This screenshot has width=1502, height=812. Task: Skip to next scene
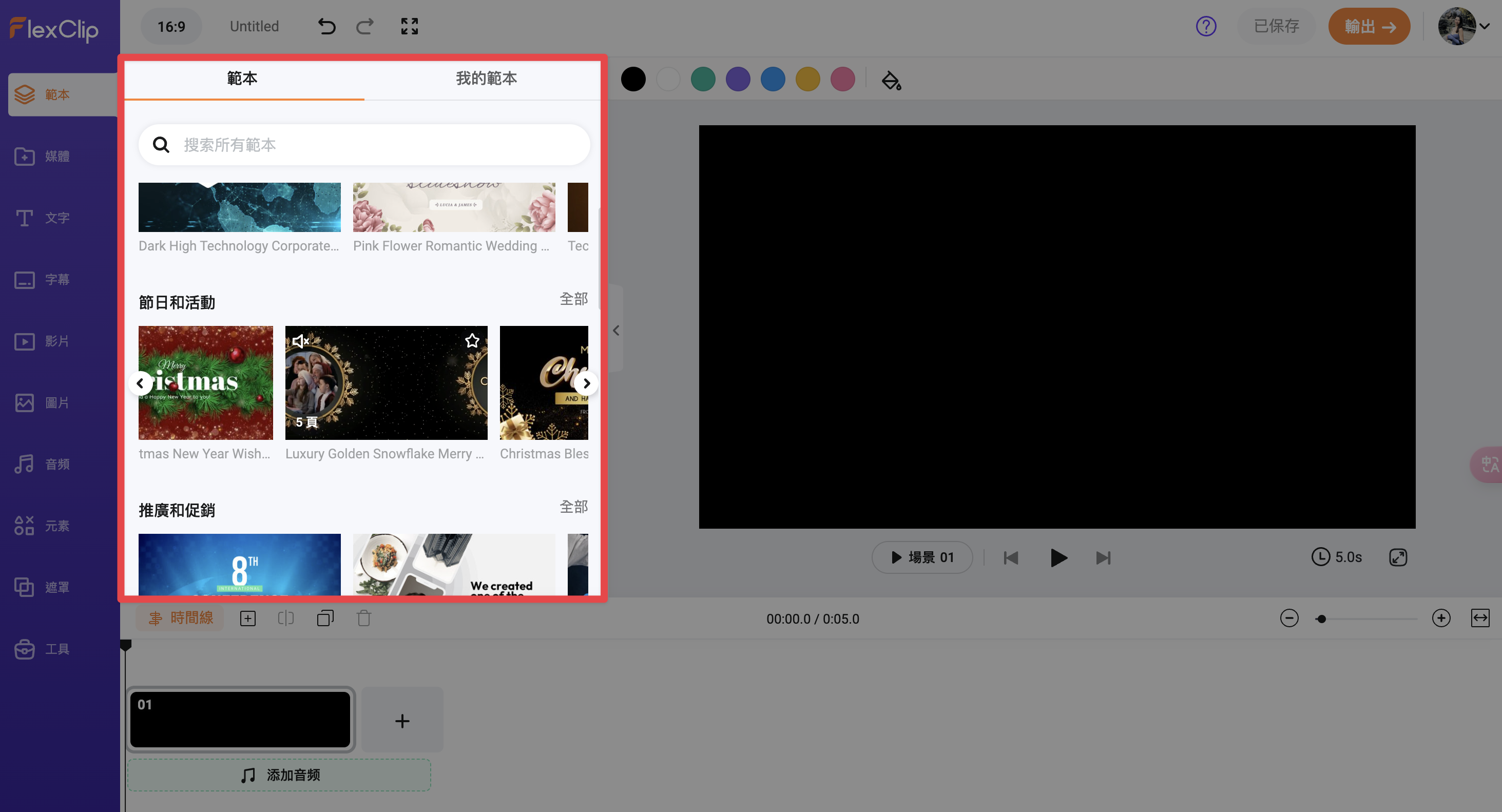pyautogui.click(x=1103, y=558)
